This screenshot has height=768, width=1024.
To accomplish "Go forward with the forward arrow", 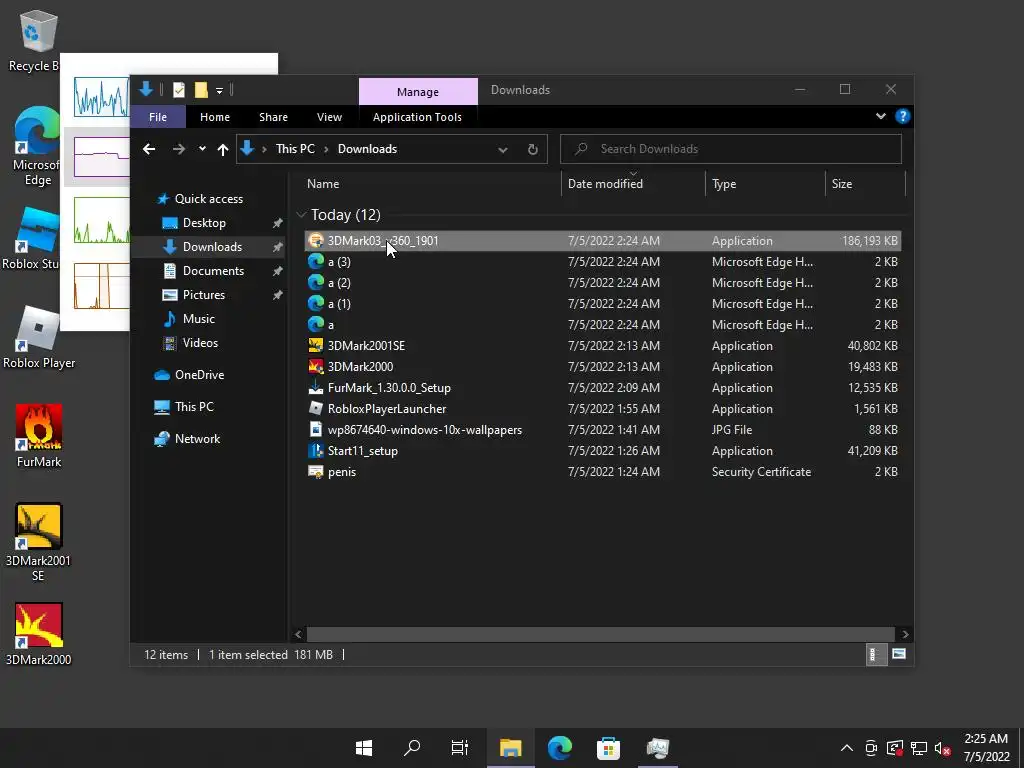I will point(178,150).
